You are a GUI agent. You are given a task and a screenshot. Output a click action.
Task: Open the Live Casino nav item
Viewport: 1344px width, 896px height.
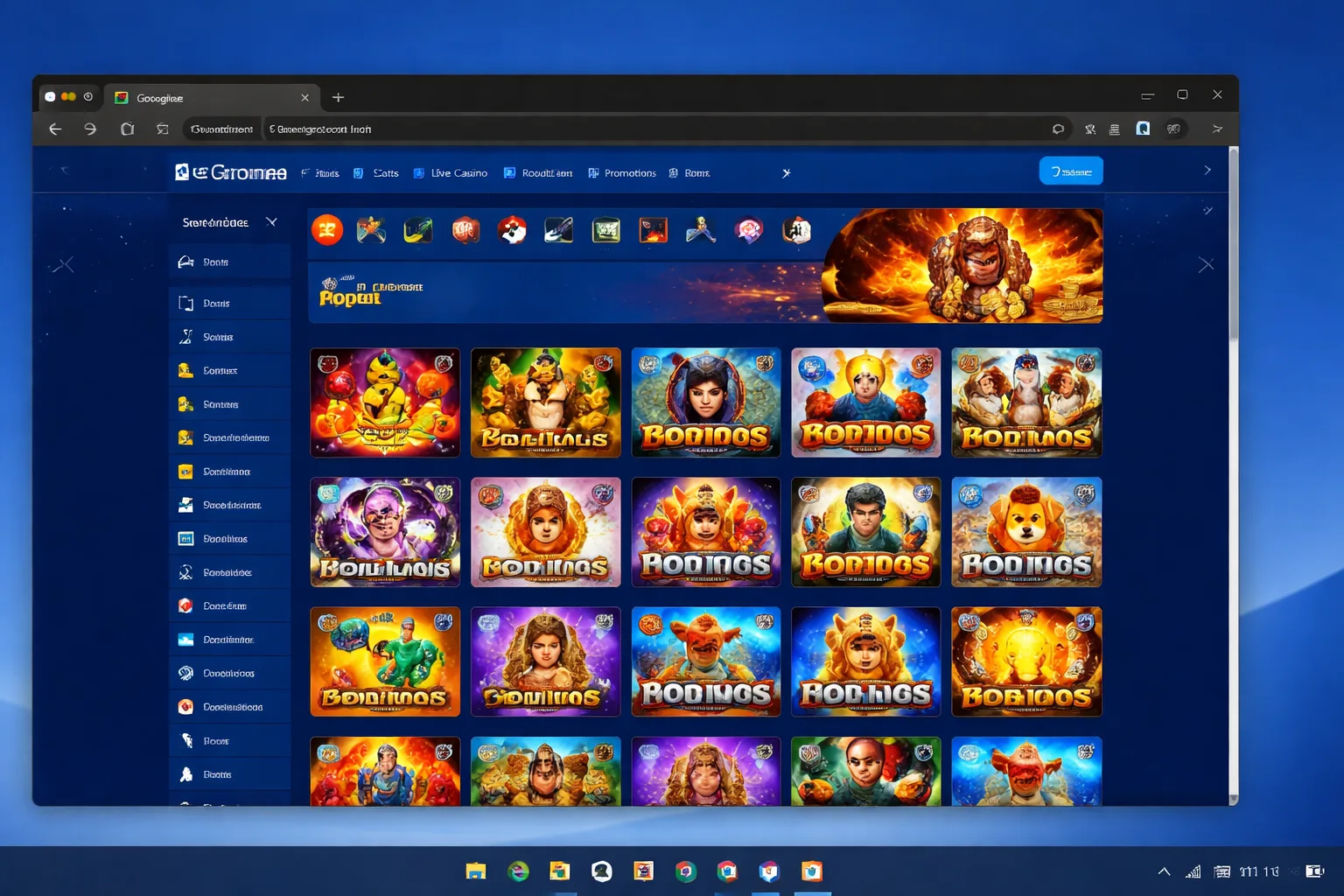[451, 173]
